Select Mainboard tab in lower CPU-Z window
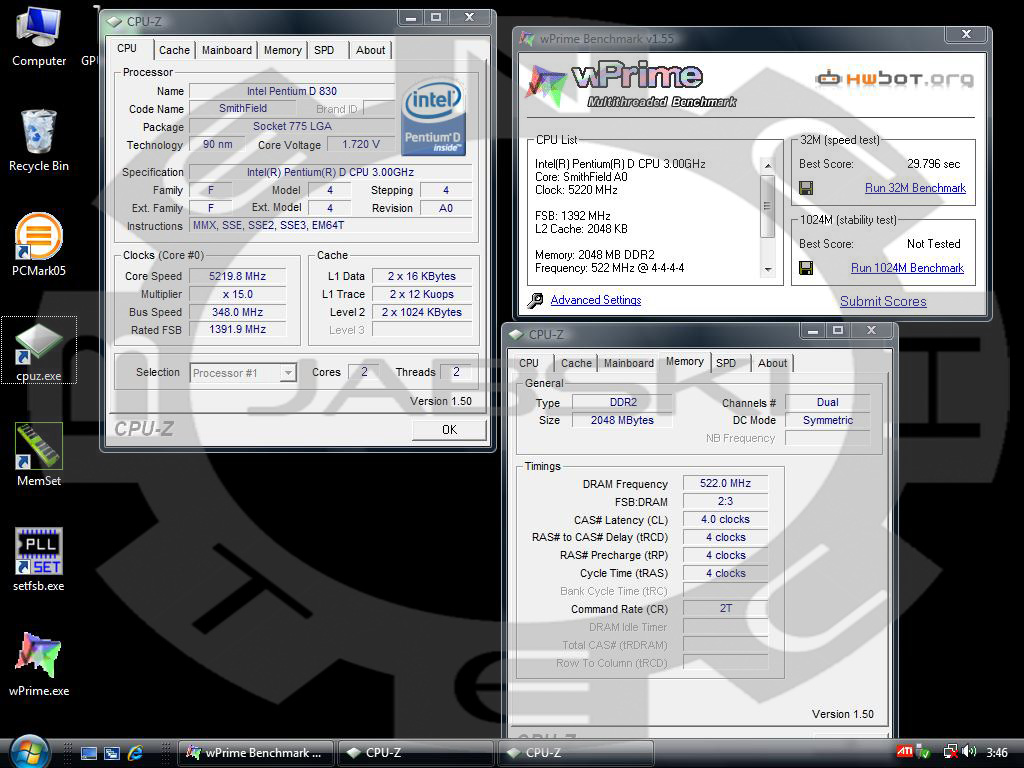 629,363
